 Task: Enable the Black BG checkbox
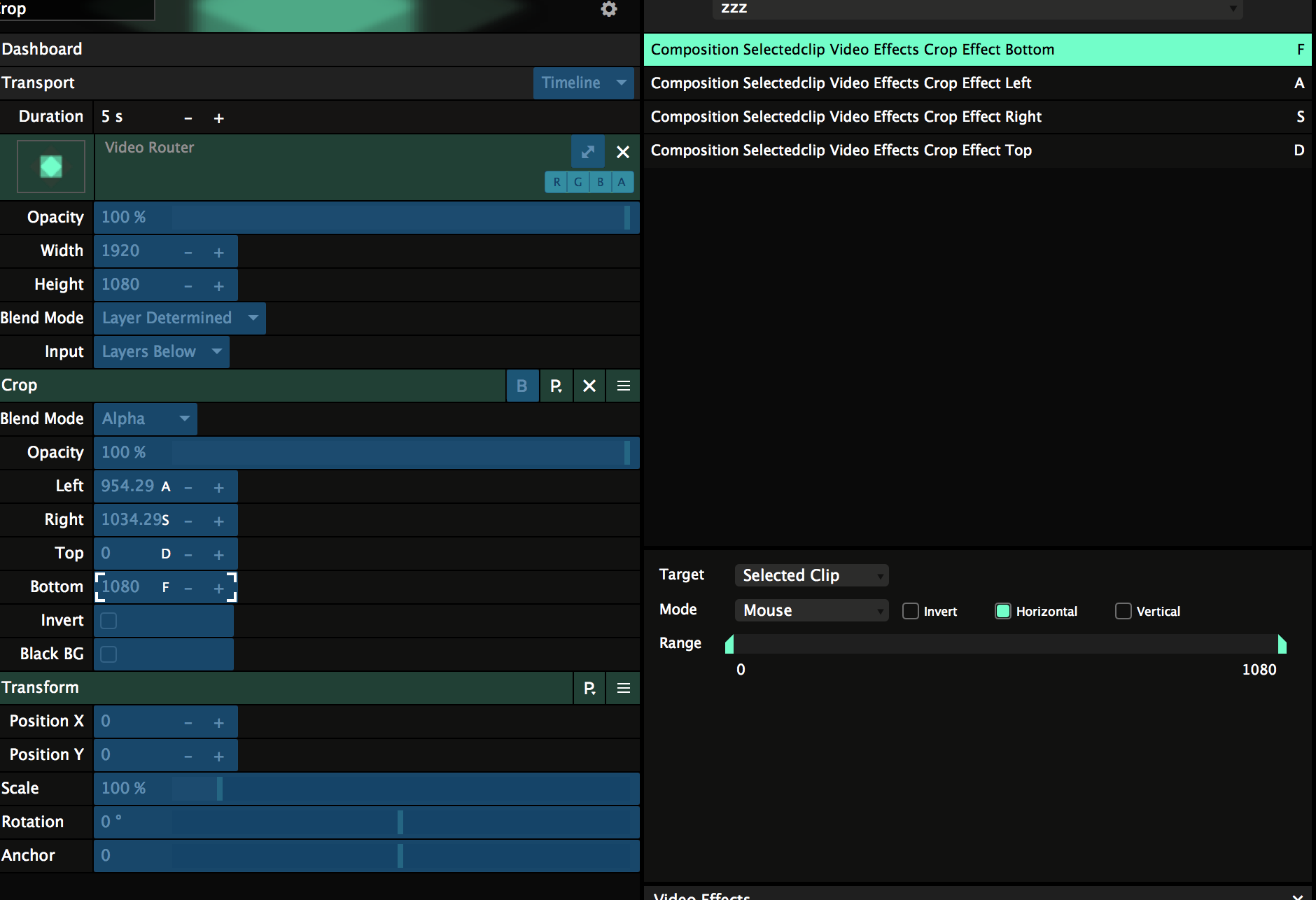[x=108, y=654]
